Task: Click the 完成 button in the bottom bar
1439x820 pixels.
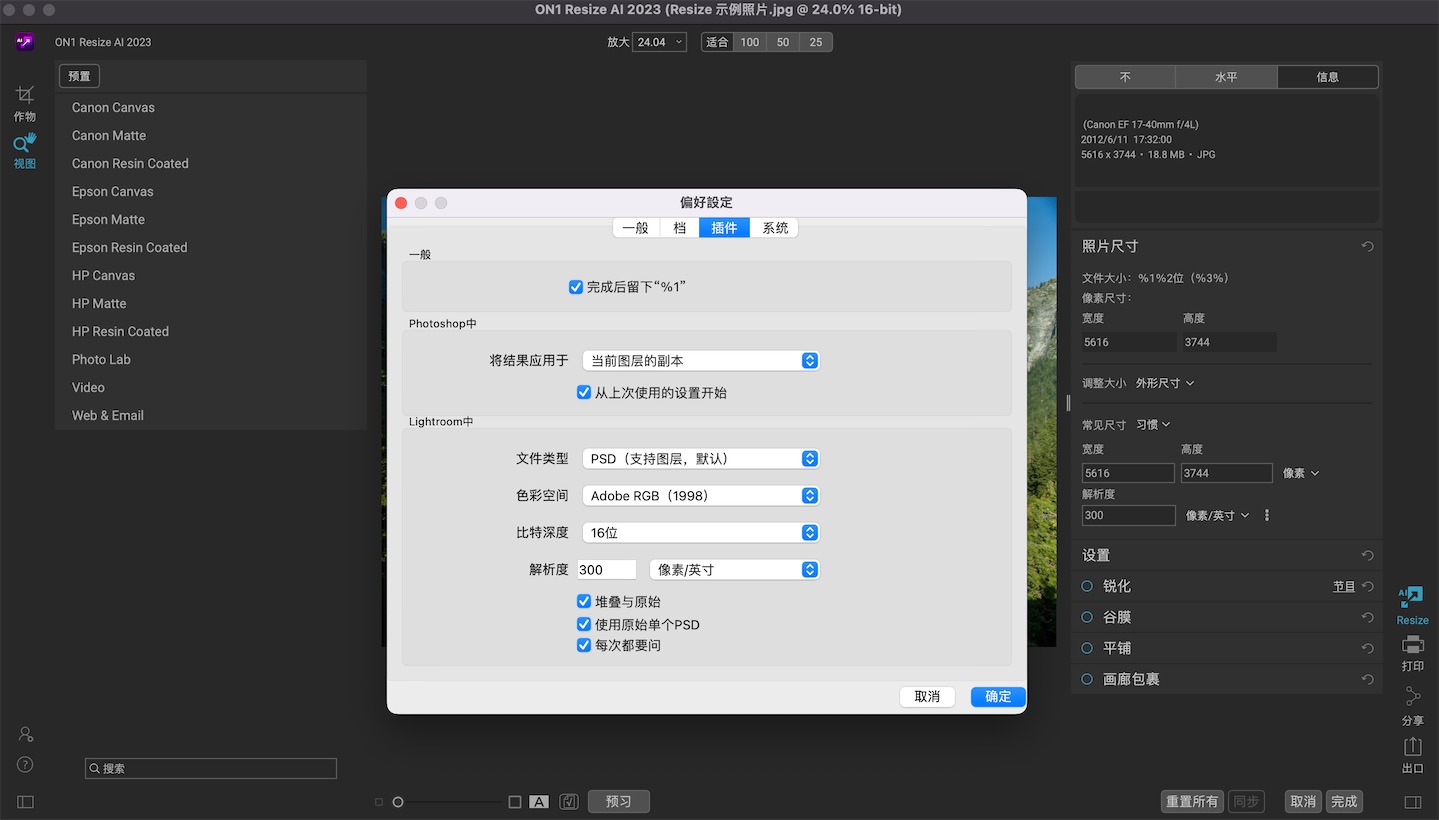Action: pos(1344,802)
